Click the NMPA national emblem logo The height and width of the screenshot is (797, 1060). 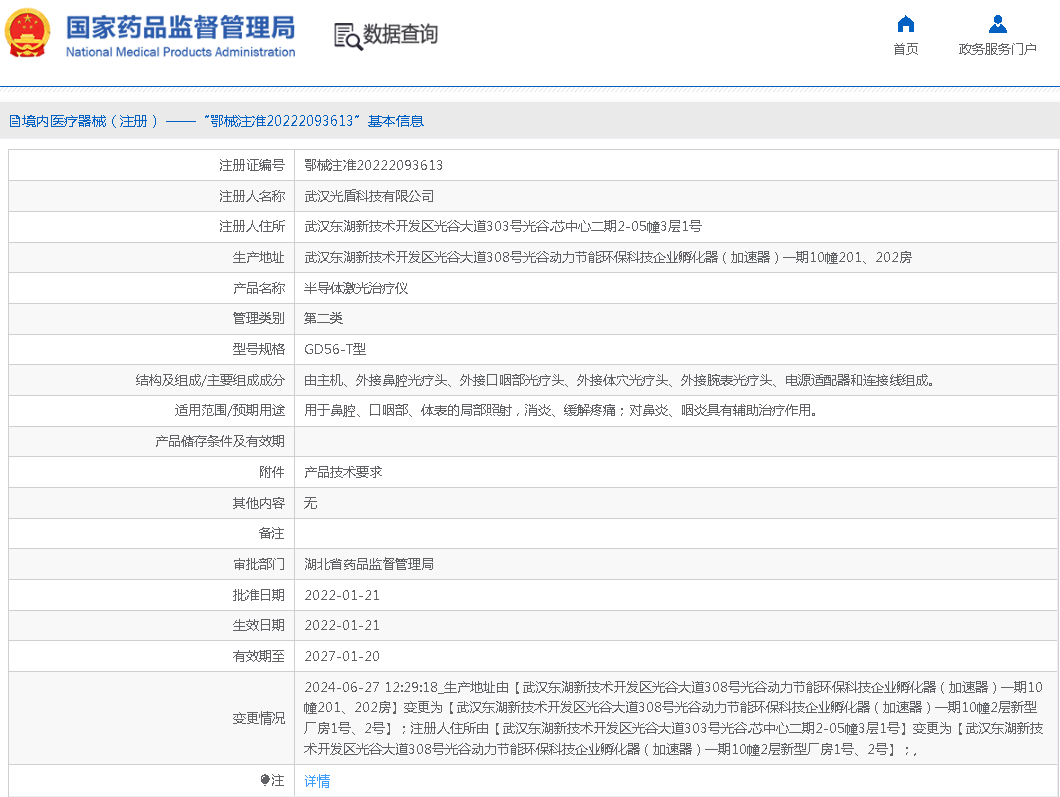28,33
